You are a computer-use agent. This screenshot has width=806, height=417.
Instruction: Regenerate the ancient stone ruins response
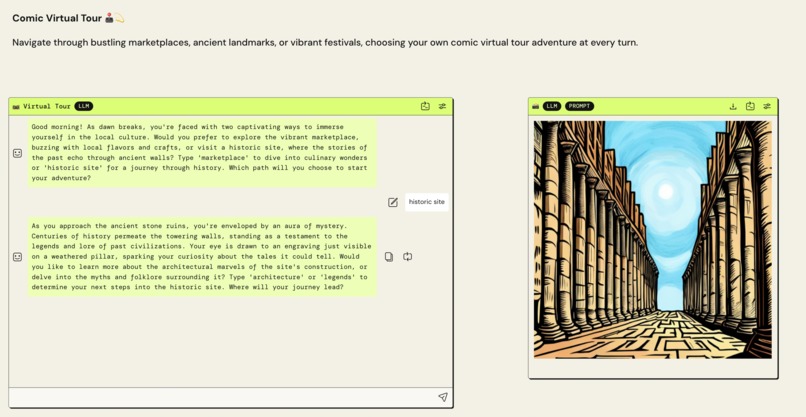point(408,257)
